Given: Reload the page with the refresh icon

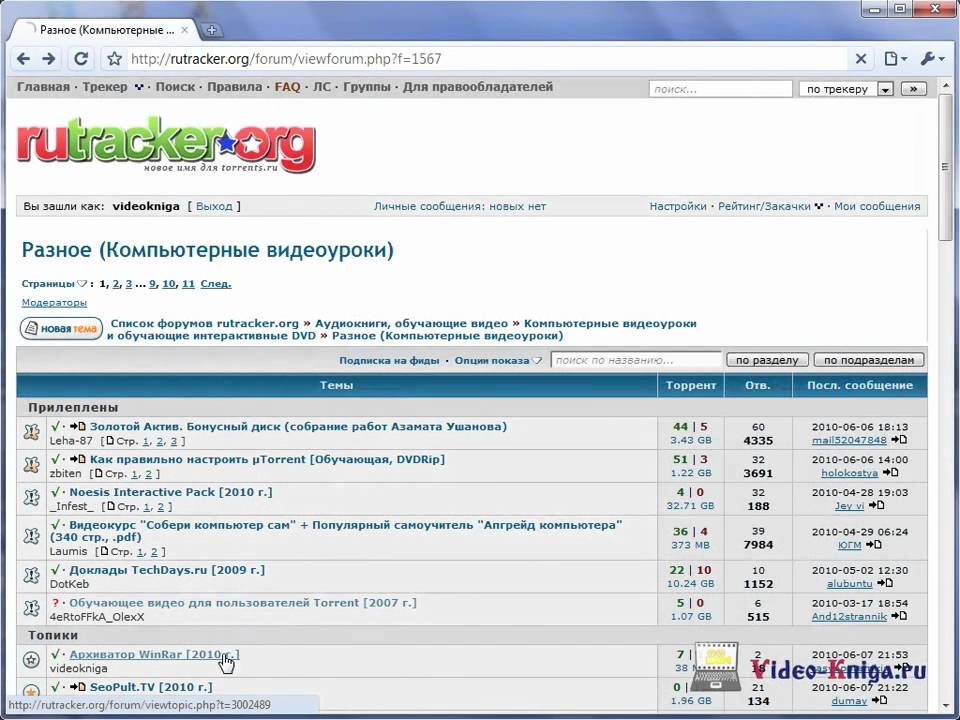Looking at the screenshot, I should (x=81, y=59).
